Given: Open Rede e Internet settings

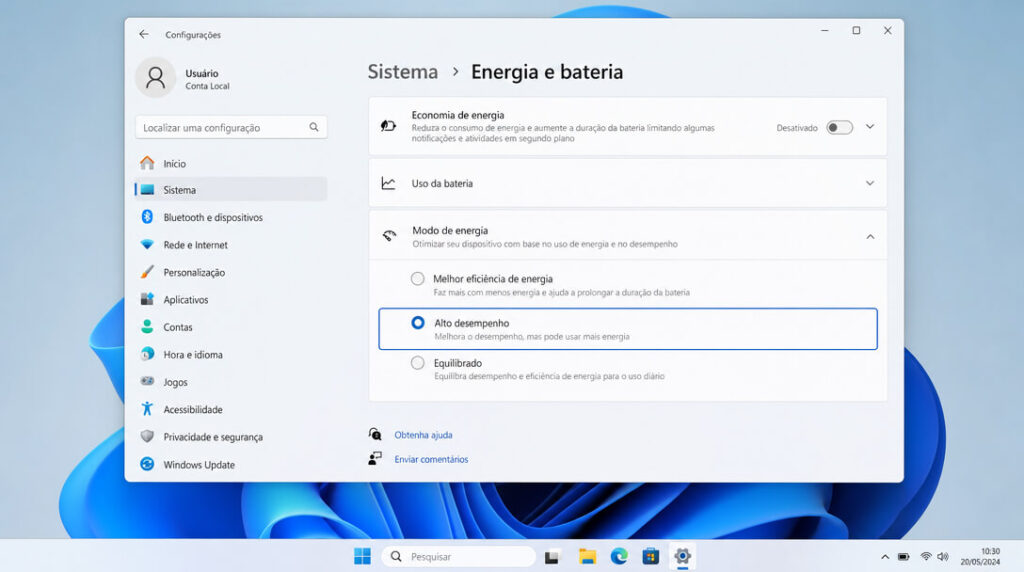Looking at the screenshot, I should (231, 245).
